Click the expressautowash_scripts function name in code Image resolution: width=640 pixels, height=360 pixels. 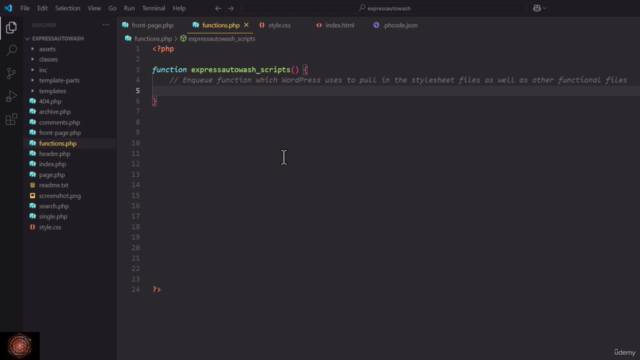point(240,70)
